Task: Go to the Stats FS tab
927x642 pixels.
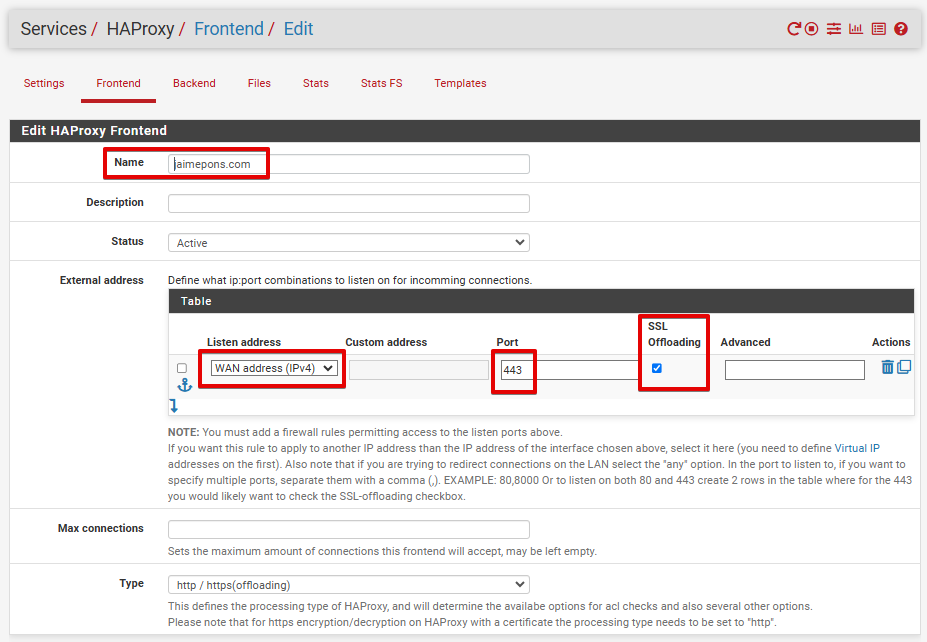Action: coord(381,83)
